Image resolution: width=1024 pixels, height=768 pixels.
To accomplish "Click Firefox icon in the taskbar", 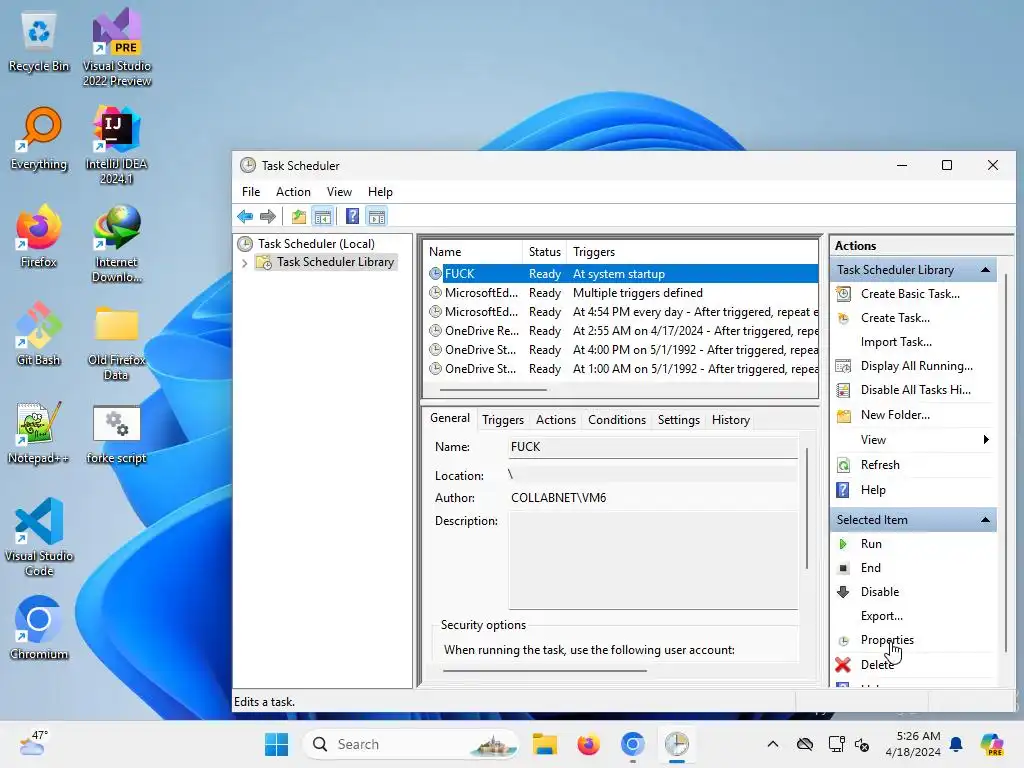I will coord(588,744).
